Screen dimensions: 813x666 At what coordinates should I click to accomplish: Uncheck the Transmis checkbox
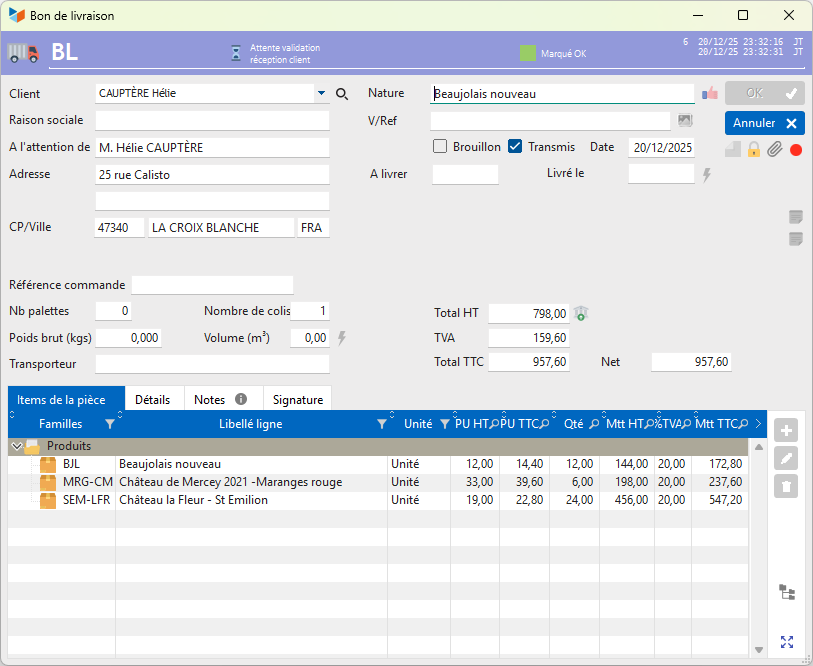[x=515, y=147]
